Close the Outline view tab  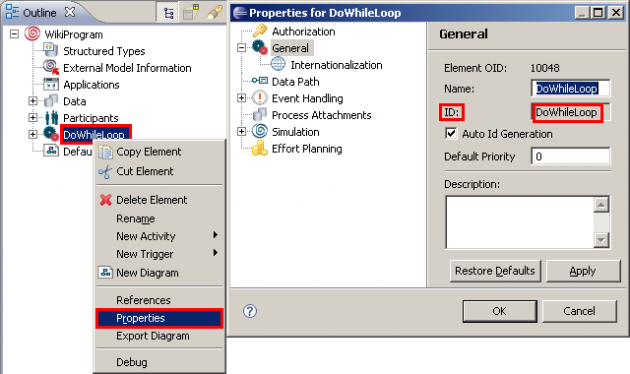click(70, 12)
